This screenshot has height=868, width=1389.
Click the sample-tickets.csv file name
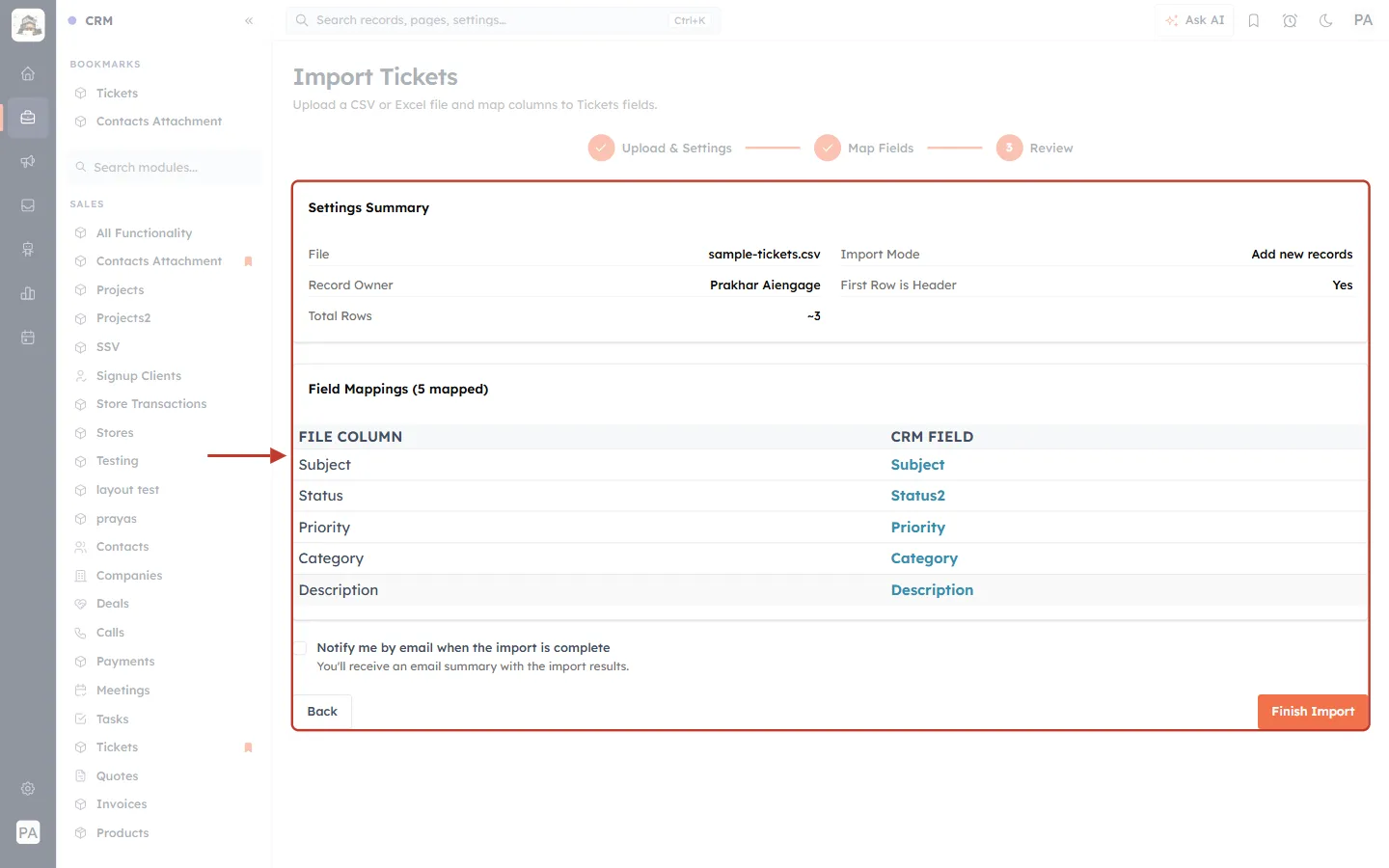[x=764, y=255]
